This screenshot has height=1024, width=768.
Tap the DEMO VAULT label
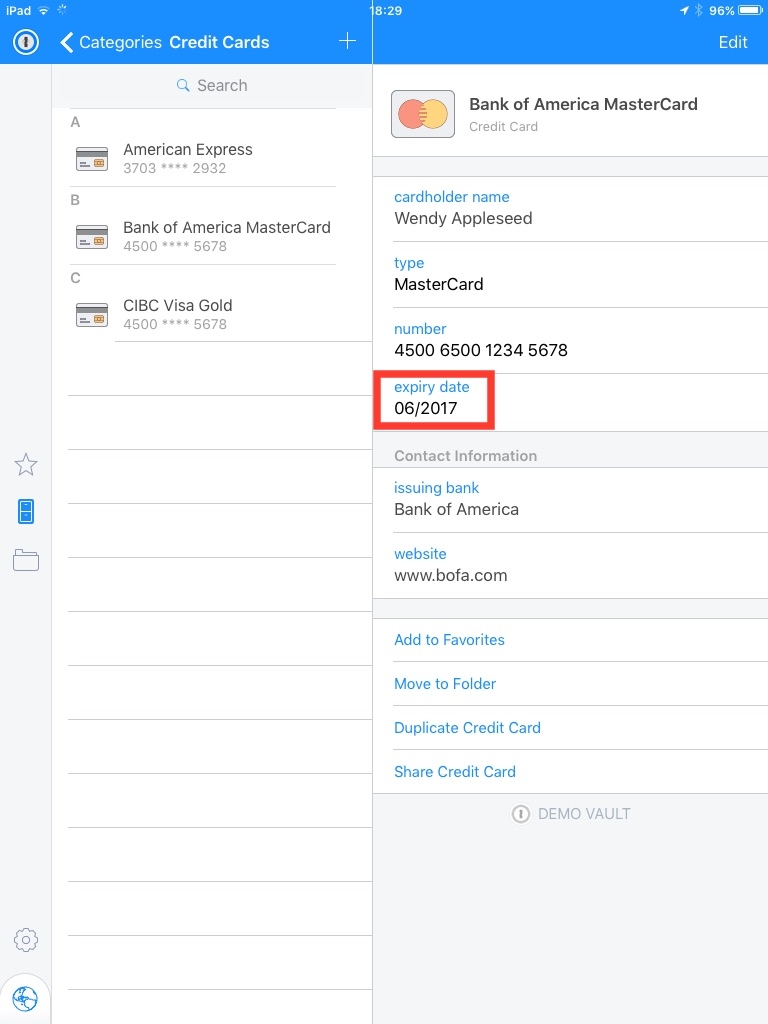coord(584,814)
